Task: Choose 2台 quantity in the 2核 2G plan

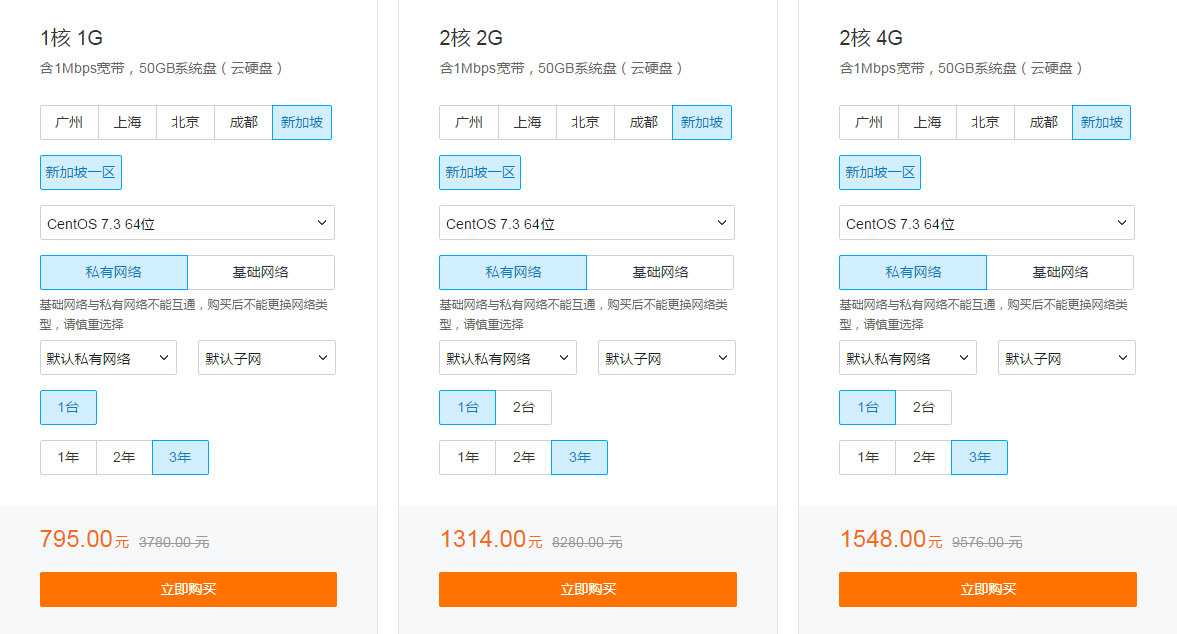Action: (x=524, y=407)
